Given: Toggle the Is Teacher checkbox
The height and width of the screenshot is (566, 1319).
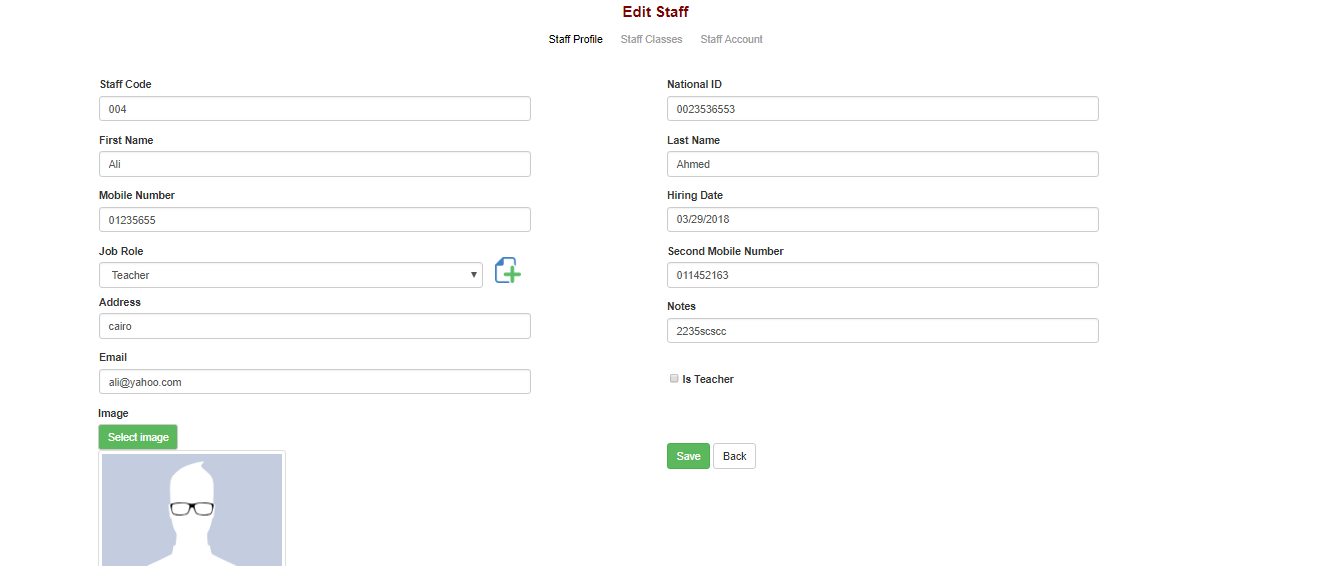Looking at the screenshot, I should click(674, 379).
